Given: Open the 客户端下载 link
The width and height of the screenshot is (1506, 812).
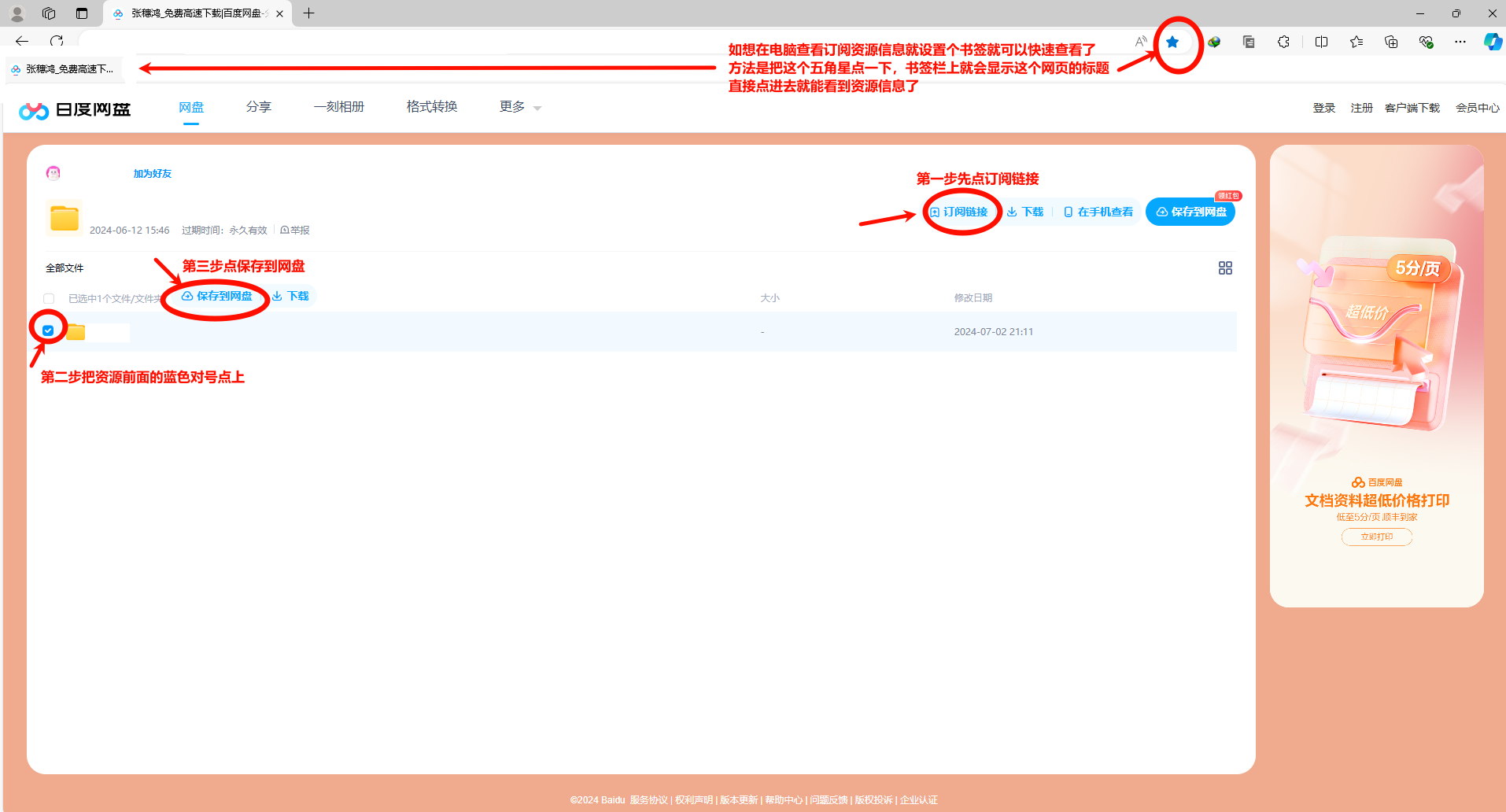Looking at the screenshot, I should point(1412,108).
